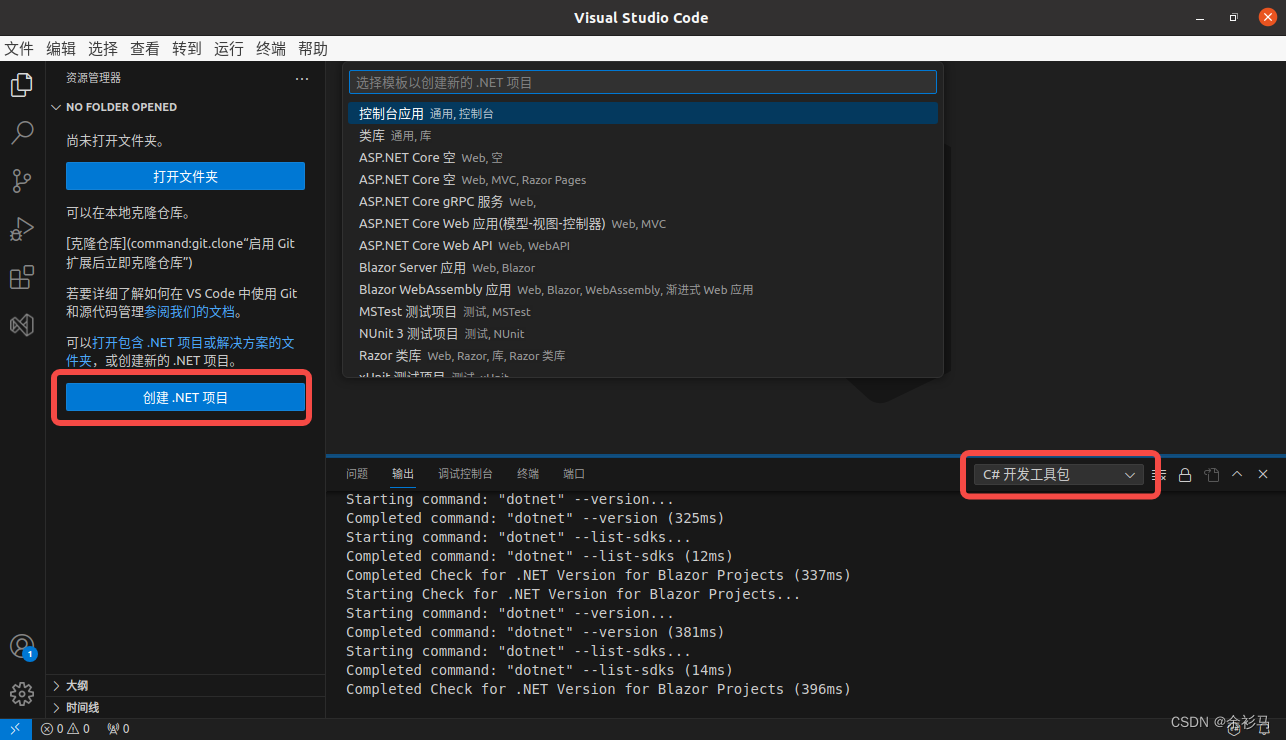
Task: Open the 文件 menu
Action: pos(19,48)
